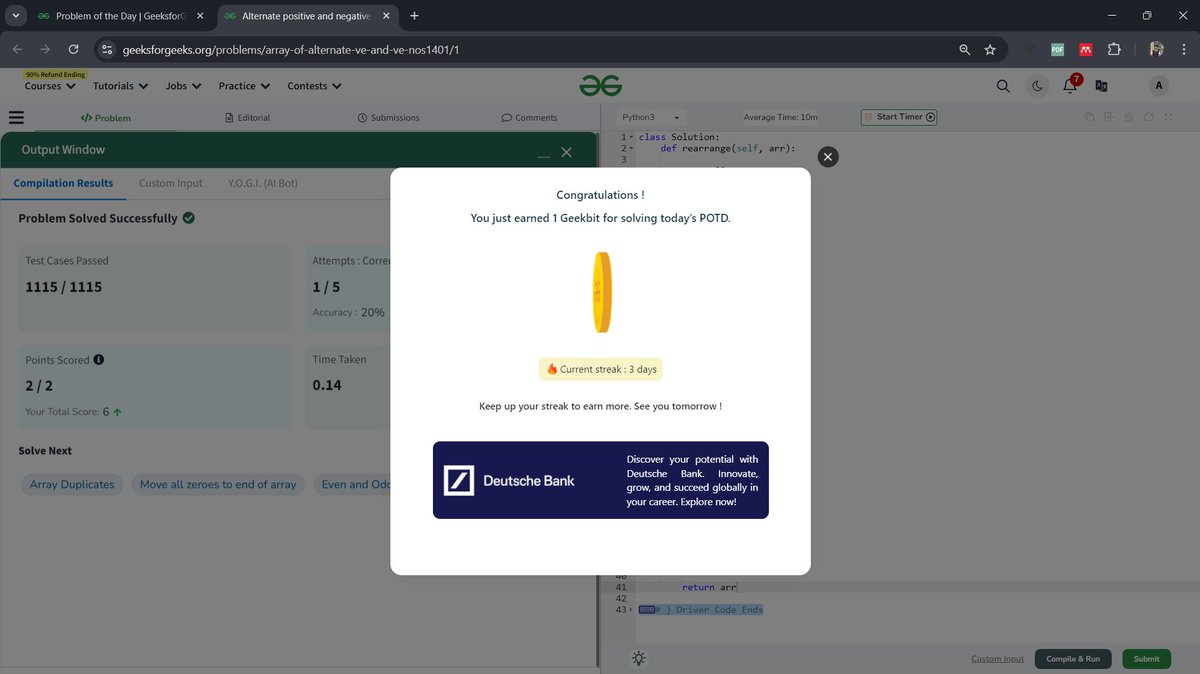Image resolution: width=1200 pixels, height=674 pixels.
Task: Bookmark this page with the star icon
Action: pyautogui.click(x=990, y=49)
